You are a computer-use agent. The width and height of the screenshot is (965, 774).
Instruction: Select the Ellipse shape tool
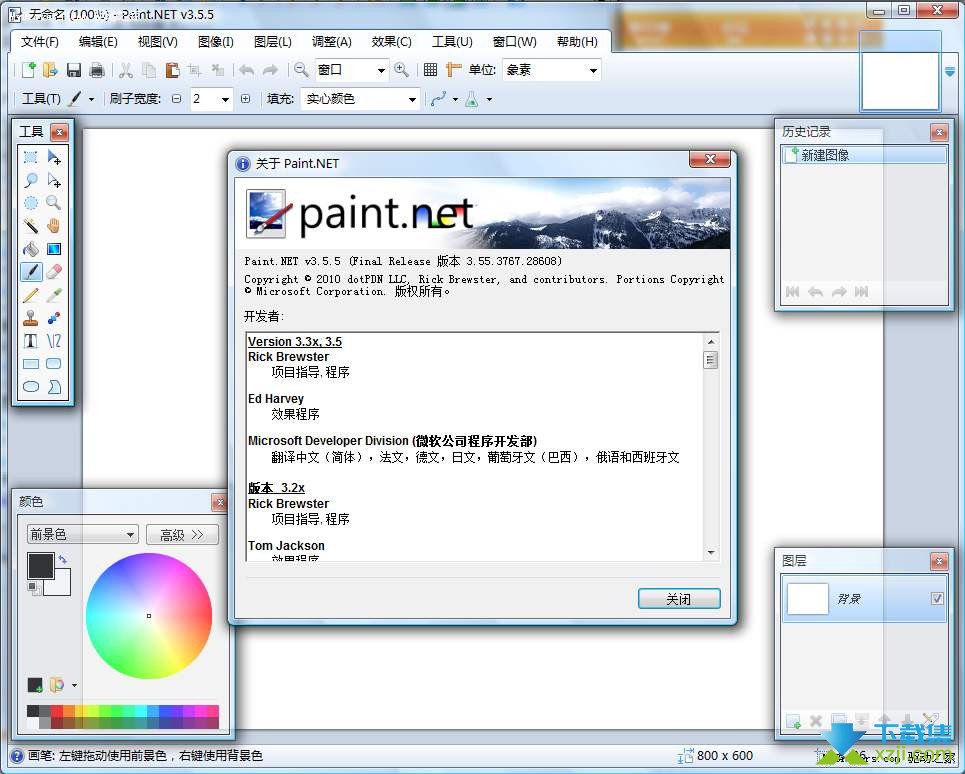pyautogui.click(x=31, y=386)
